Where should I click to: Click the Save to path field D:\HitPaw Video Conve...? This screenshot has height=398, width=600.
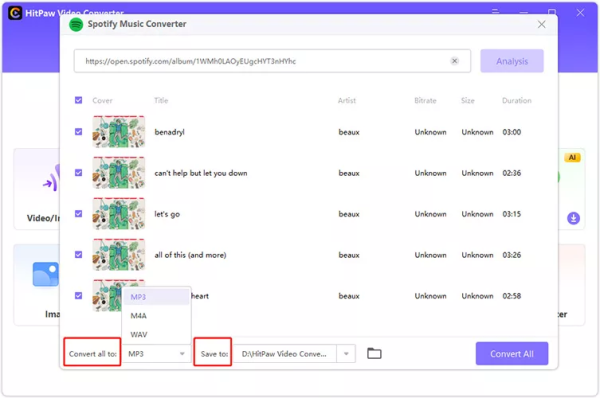(x=285, y=354)
